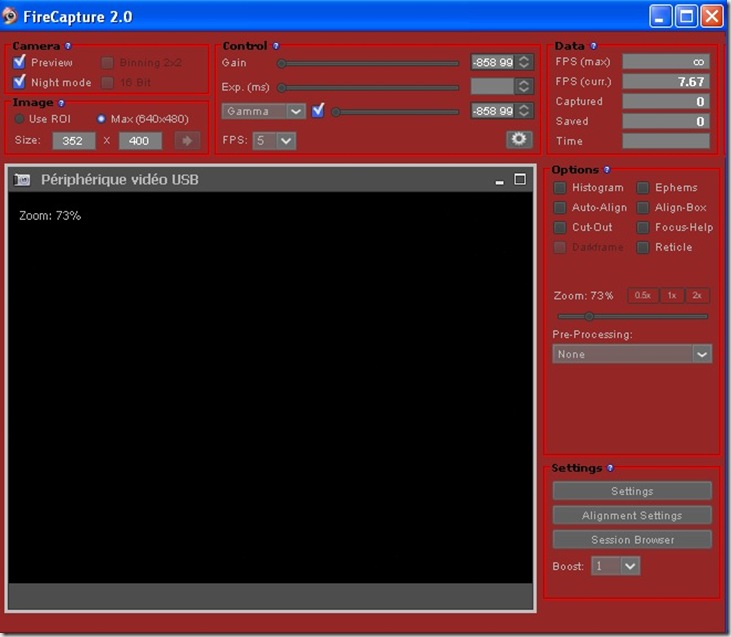Open the Settings button

tap(632, 491)
